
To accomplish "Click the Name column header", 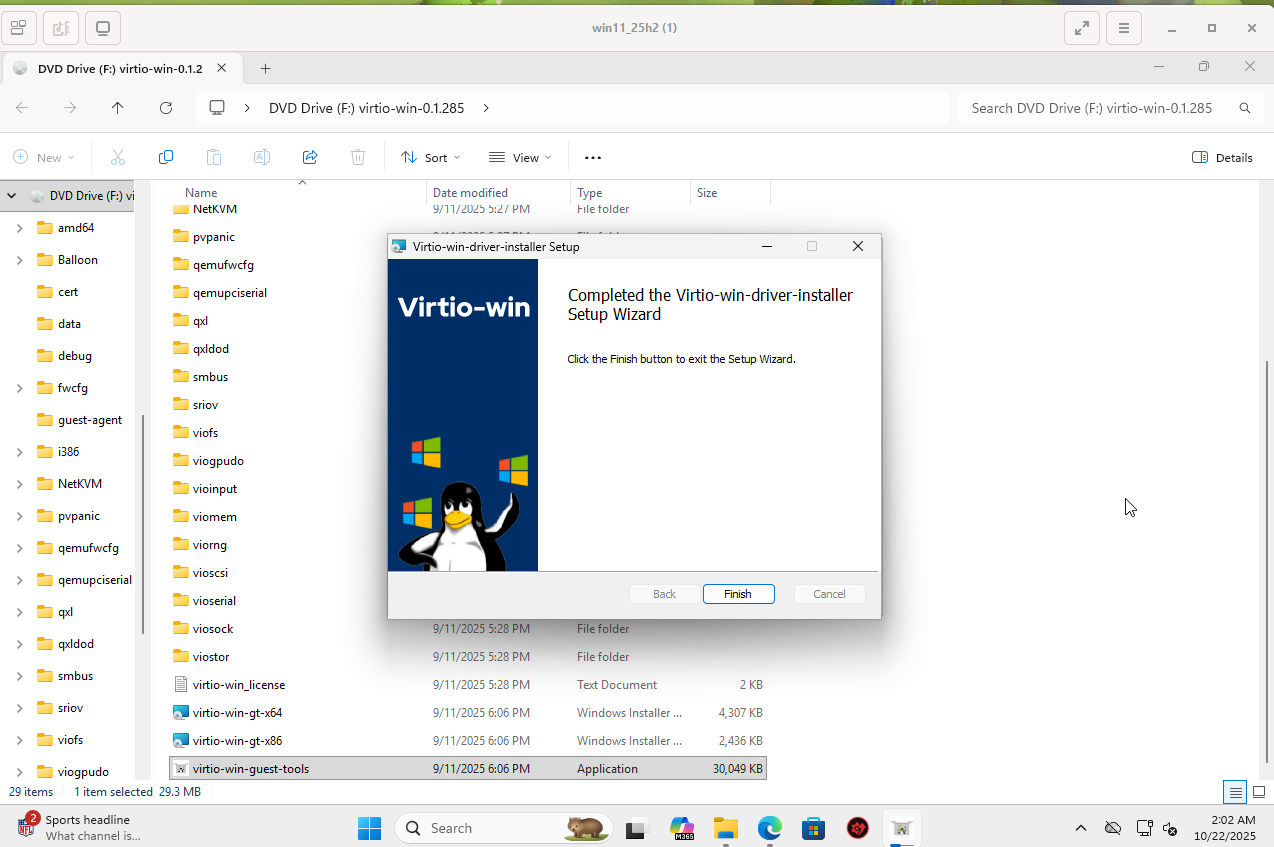I will [201, 193].
